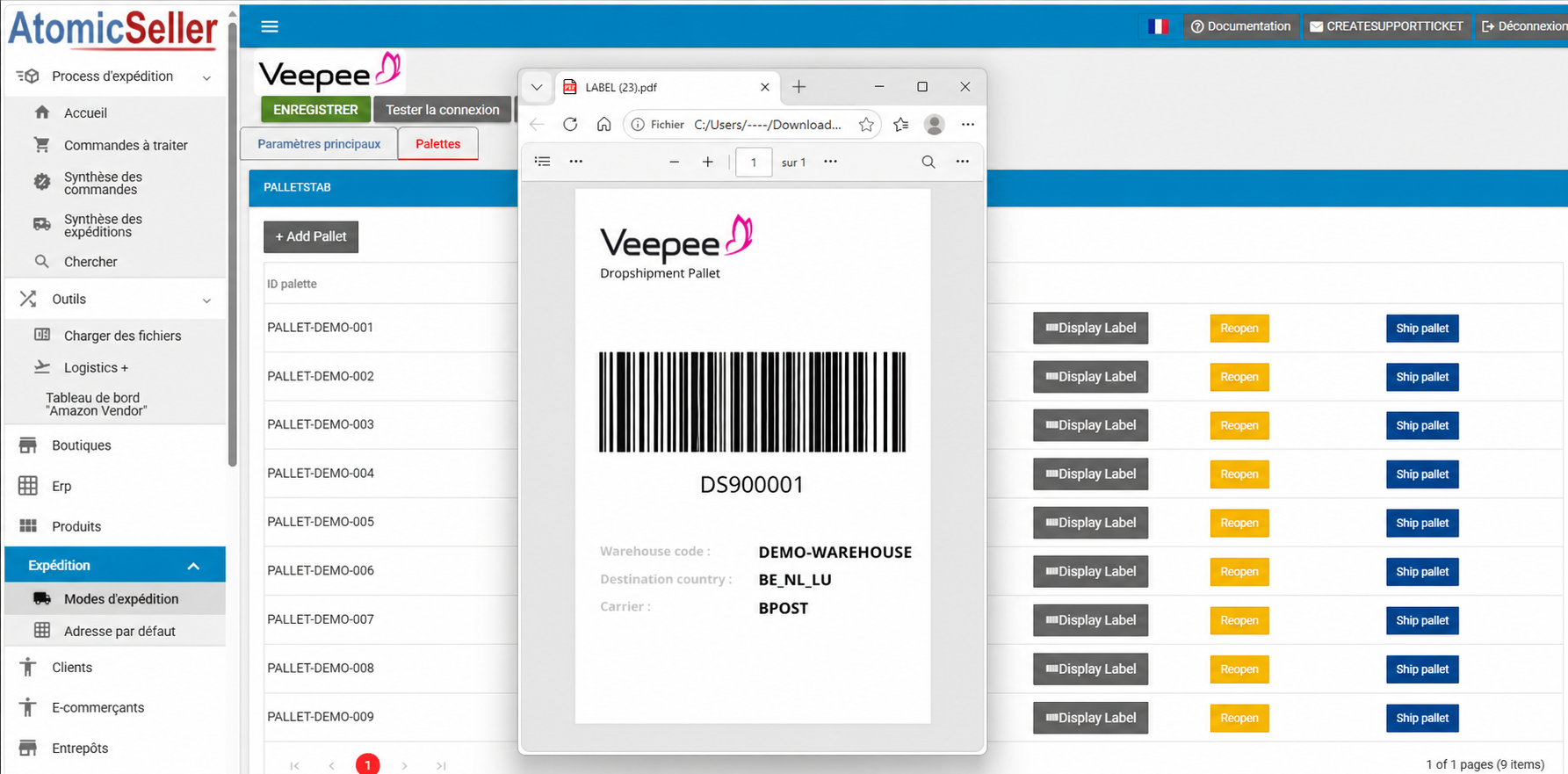Image resolution: width=1568 pixels, height=774 pixels.
Task: Click the Documentation button
Action: pyautogui.click(x=1240, y=26)
